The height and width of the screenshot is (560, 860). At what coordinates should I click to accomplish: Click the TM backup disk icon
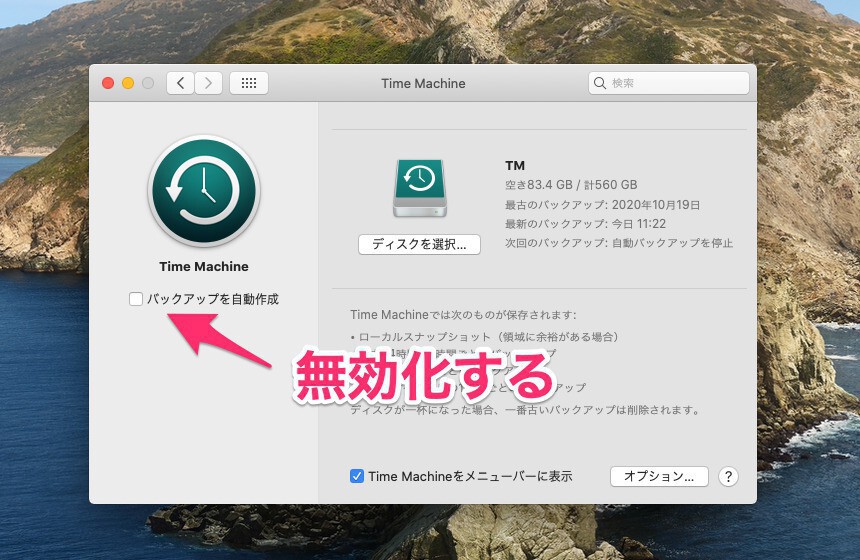point(420,188)
